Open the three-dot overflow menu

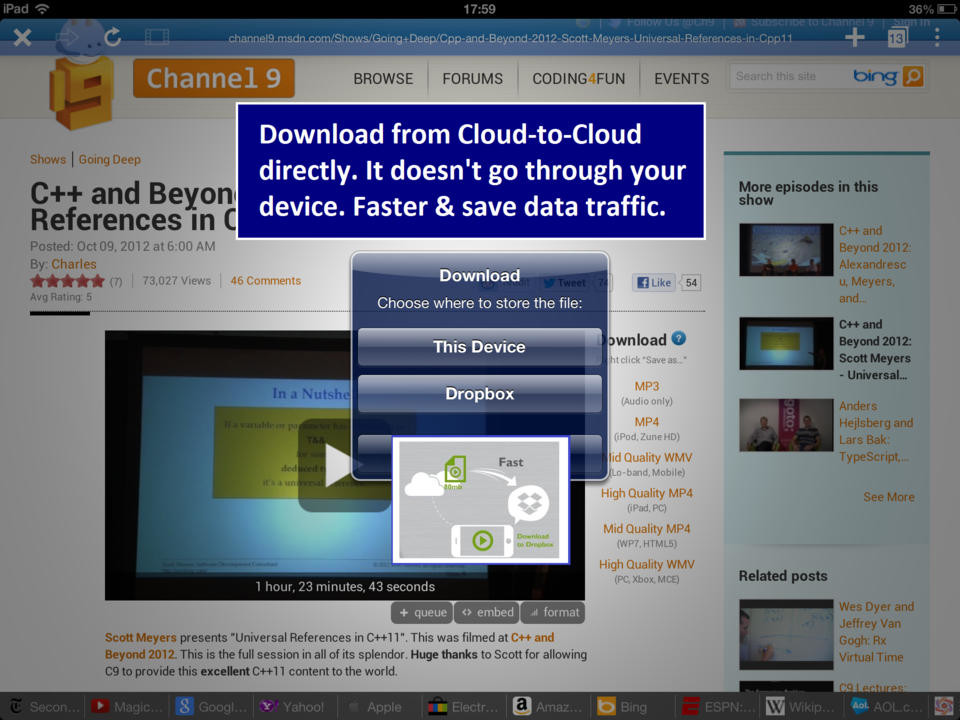pos(937,37)
